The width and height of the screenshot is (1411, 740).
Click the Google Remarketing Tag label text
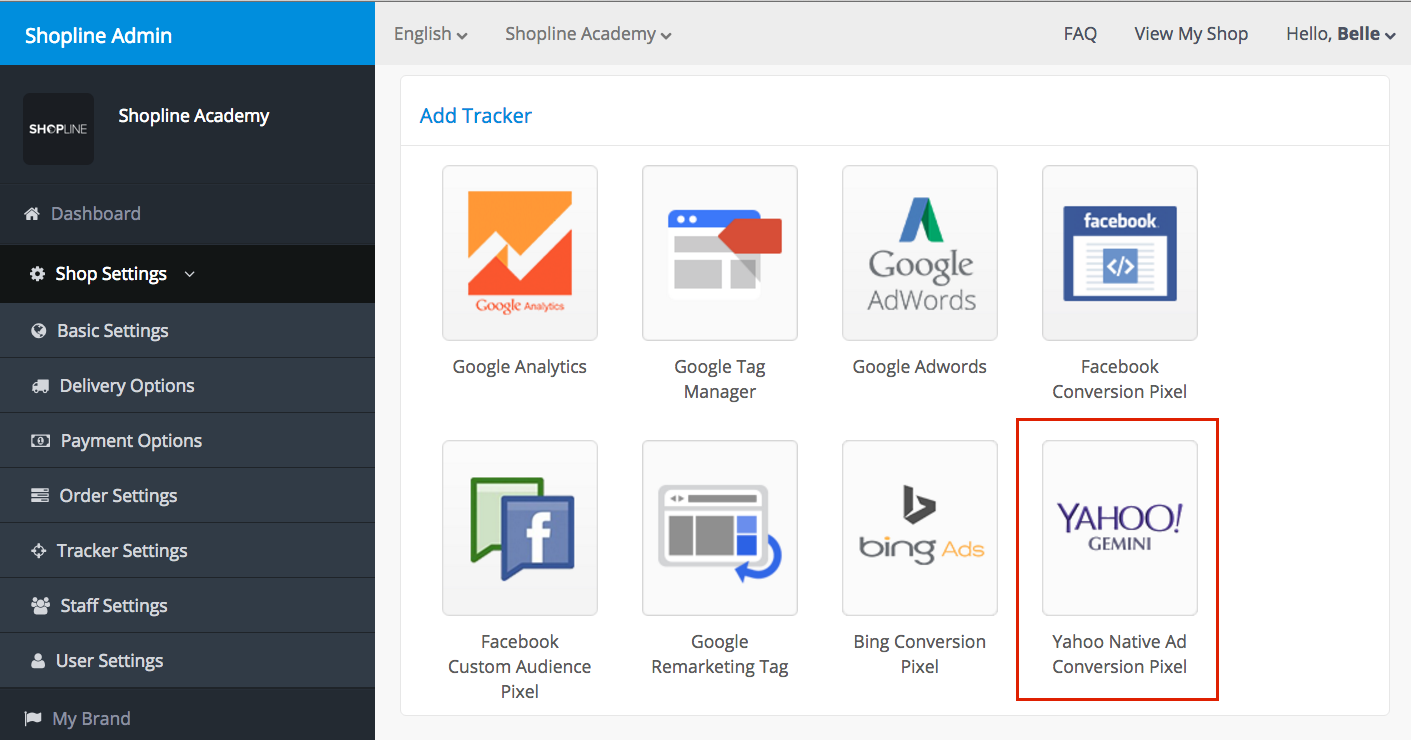click(x=720, y=654)
